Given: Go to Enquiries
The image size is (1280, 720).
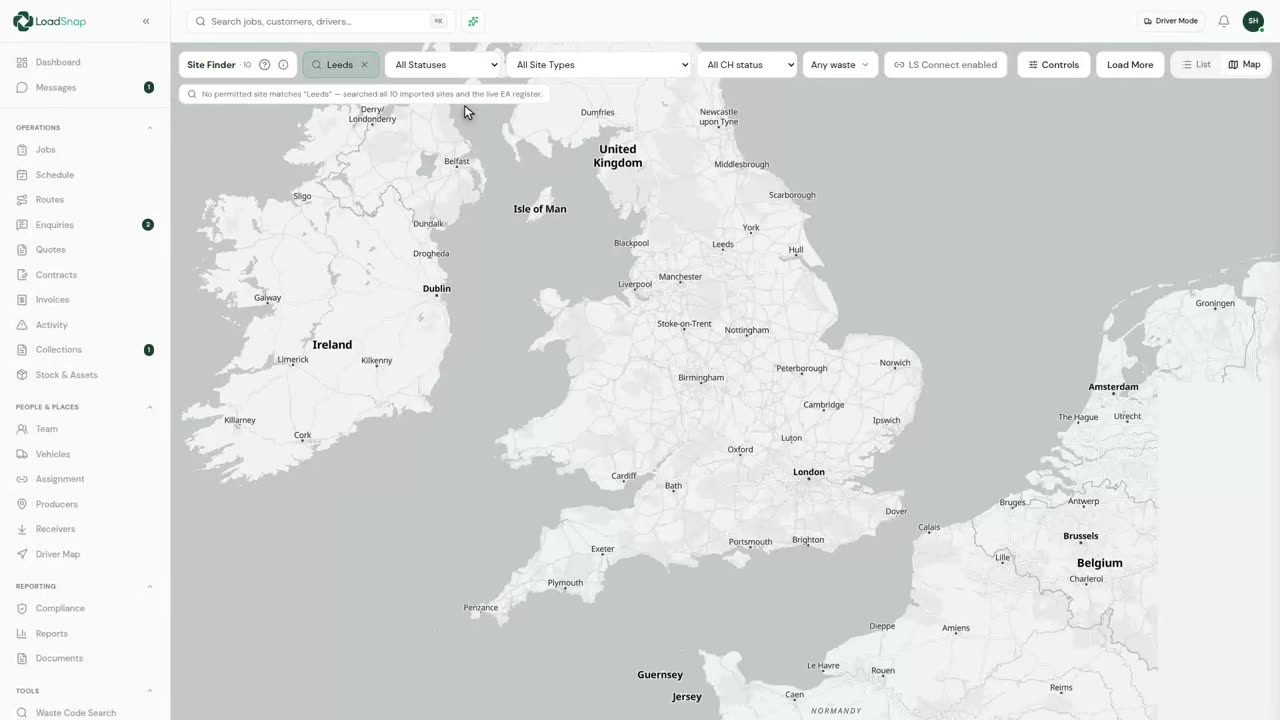Looking at the screenshot, I should click(85, 225).
